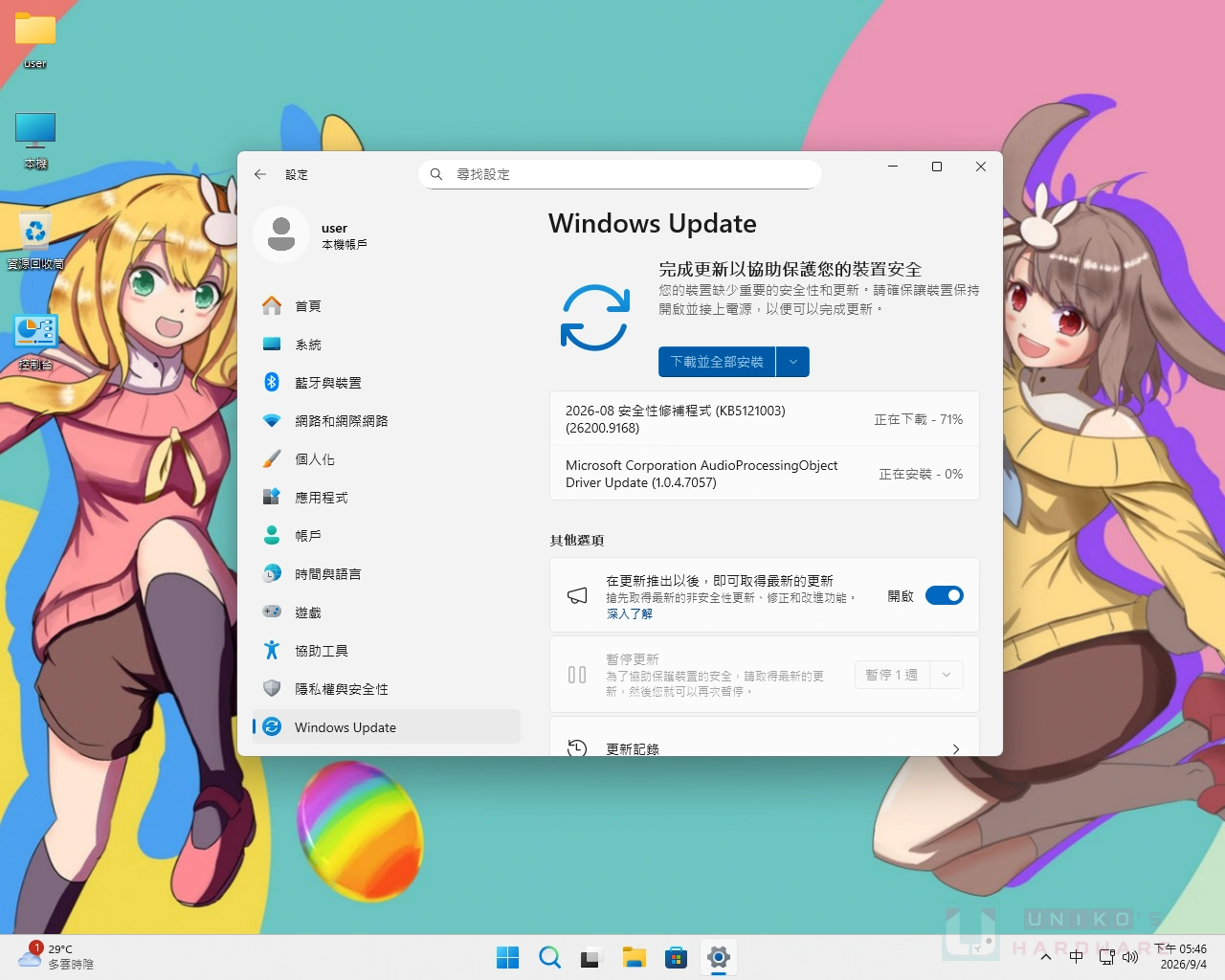
Task: Open 網路和網際網路 network settings icon
Action: pos(272,420)
